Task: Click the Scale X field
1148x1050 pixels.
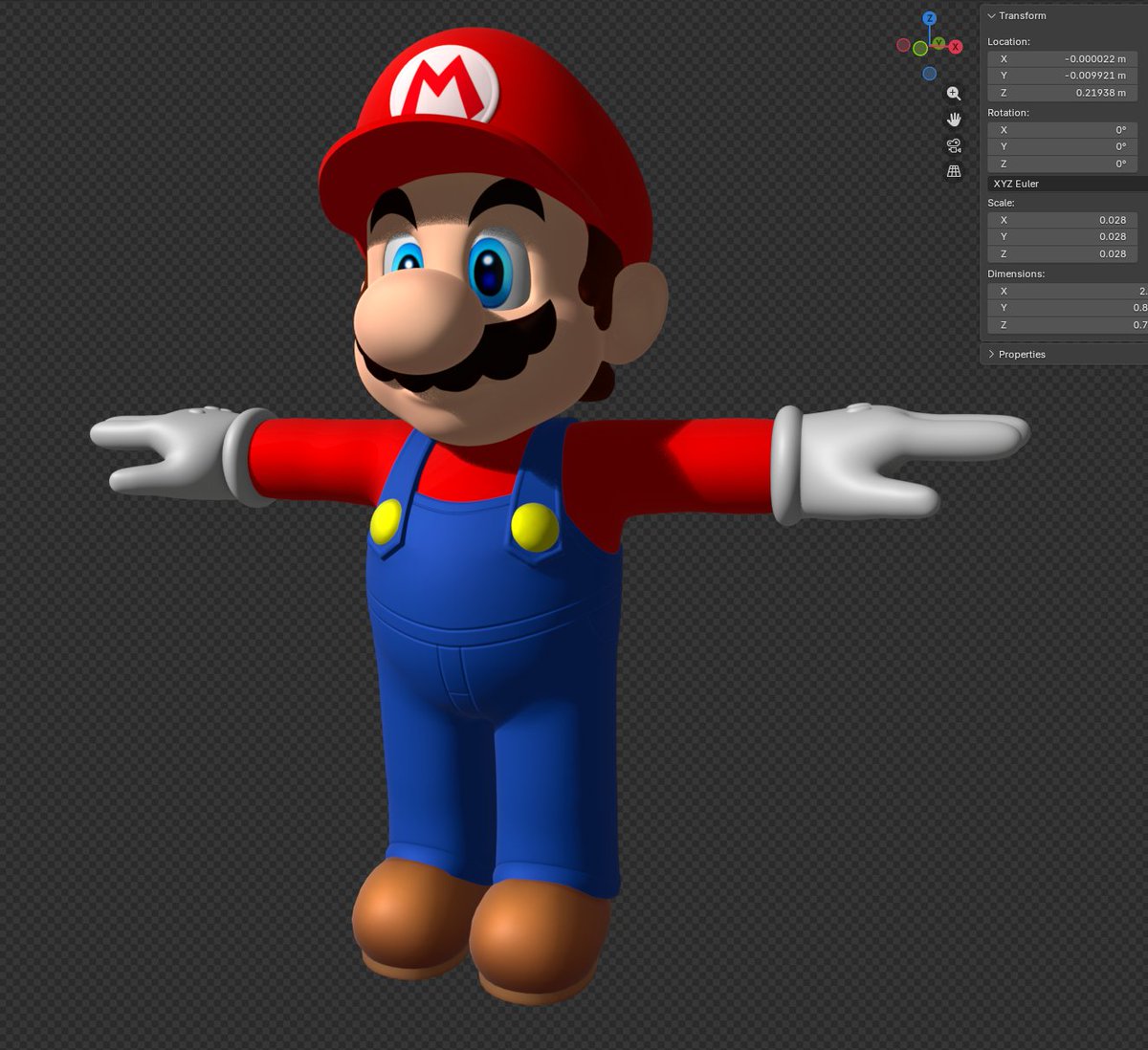Action: click(1062, 220)
